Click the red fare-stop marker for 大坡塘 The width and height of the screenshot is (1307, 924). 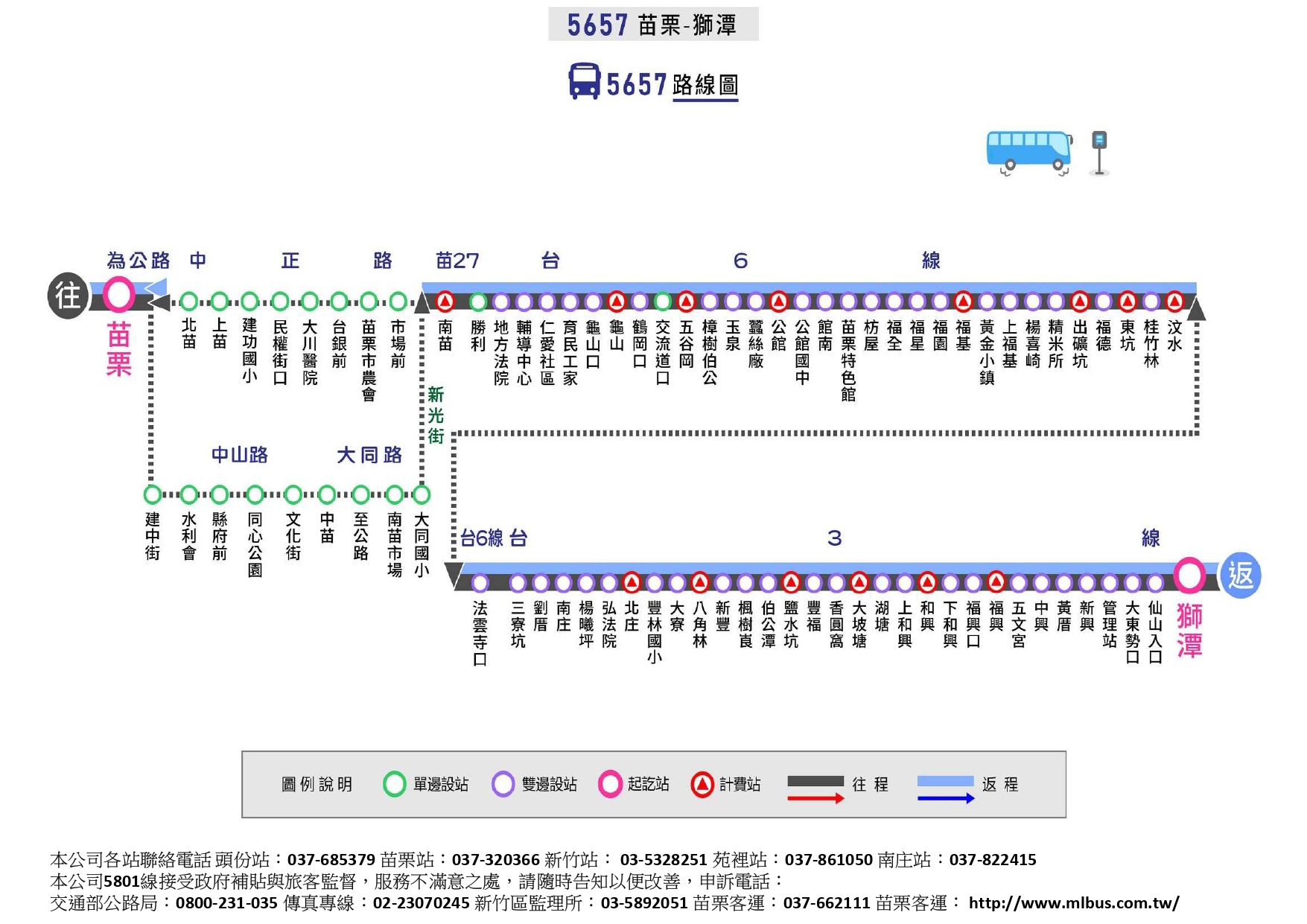(x=859, y=582)
